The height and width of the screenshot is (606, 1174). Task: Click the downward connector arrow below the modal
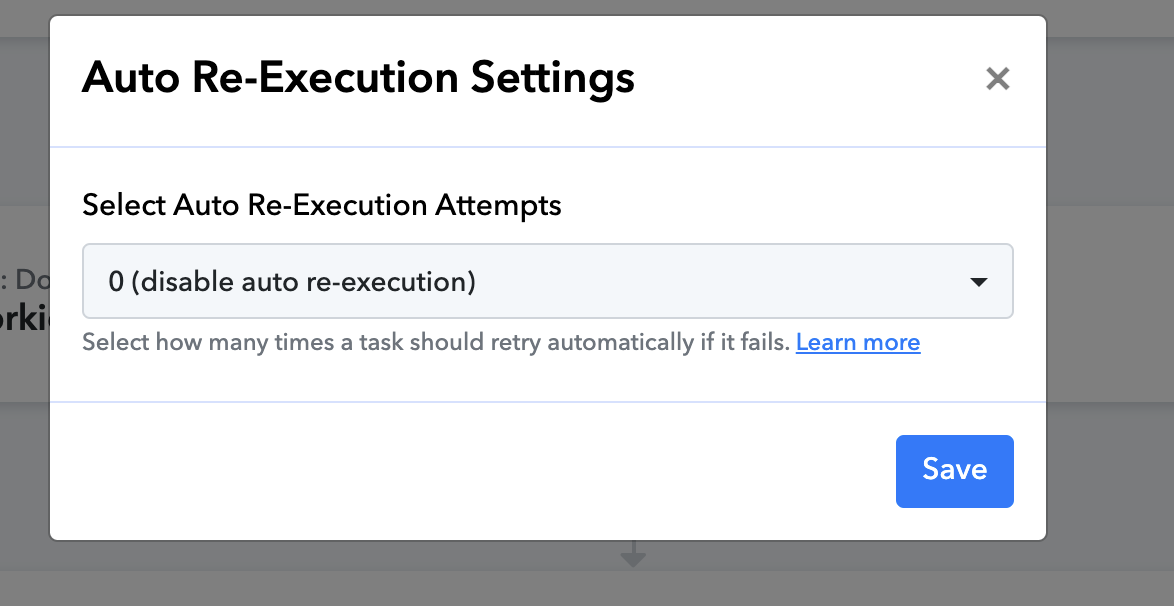coord(633,554)
